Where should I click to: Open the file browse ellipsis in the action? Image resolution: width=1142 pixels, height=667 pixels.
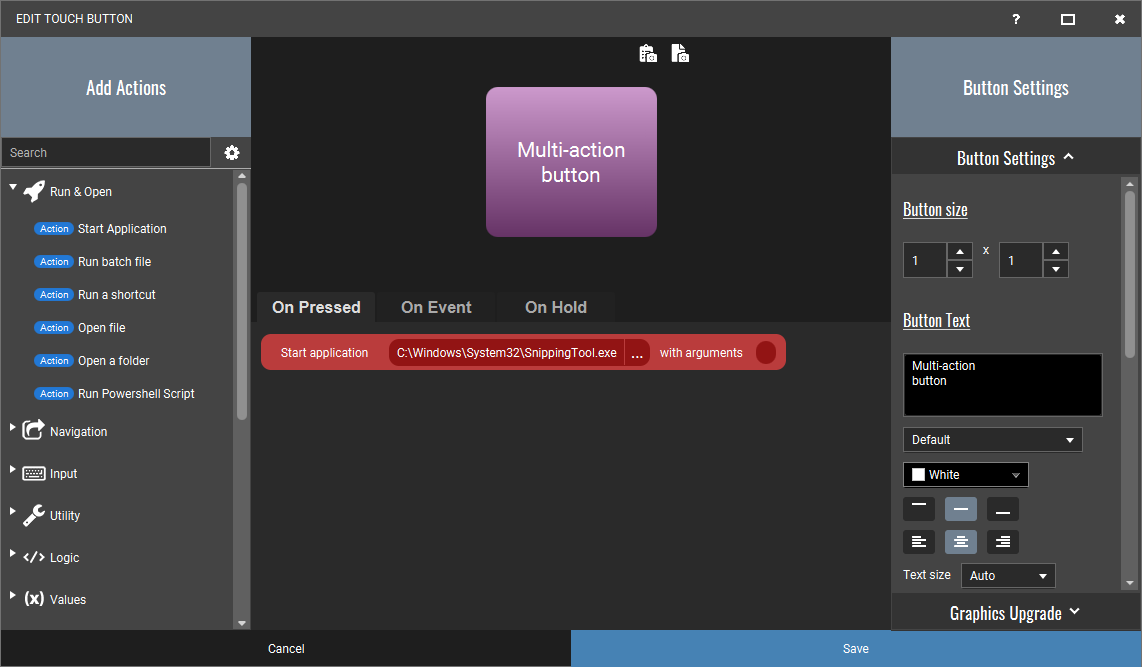click(x=637, y=352)
